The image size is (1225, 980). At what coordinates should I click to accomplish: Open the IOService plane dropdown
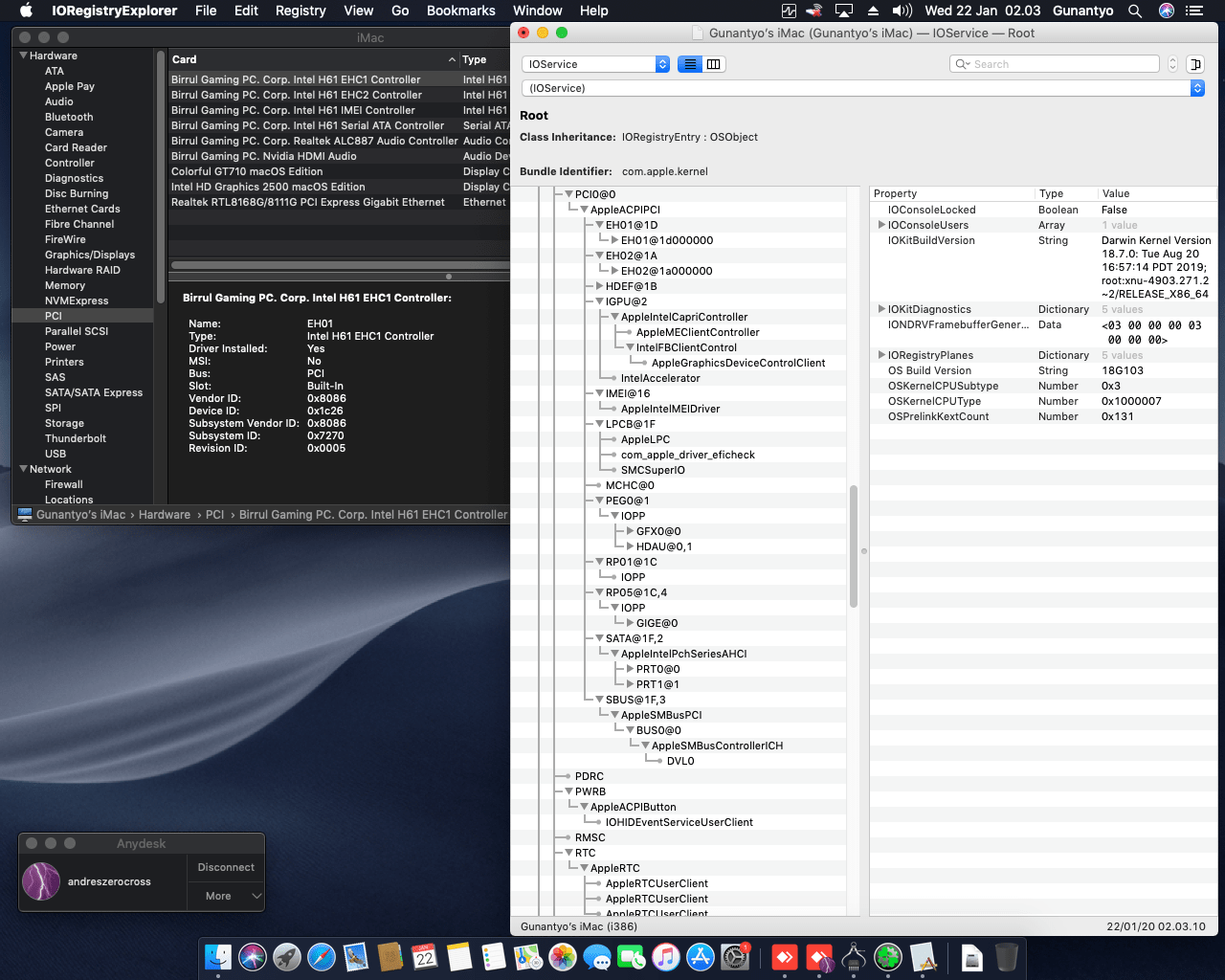(595, 64)
